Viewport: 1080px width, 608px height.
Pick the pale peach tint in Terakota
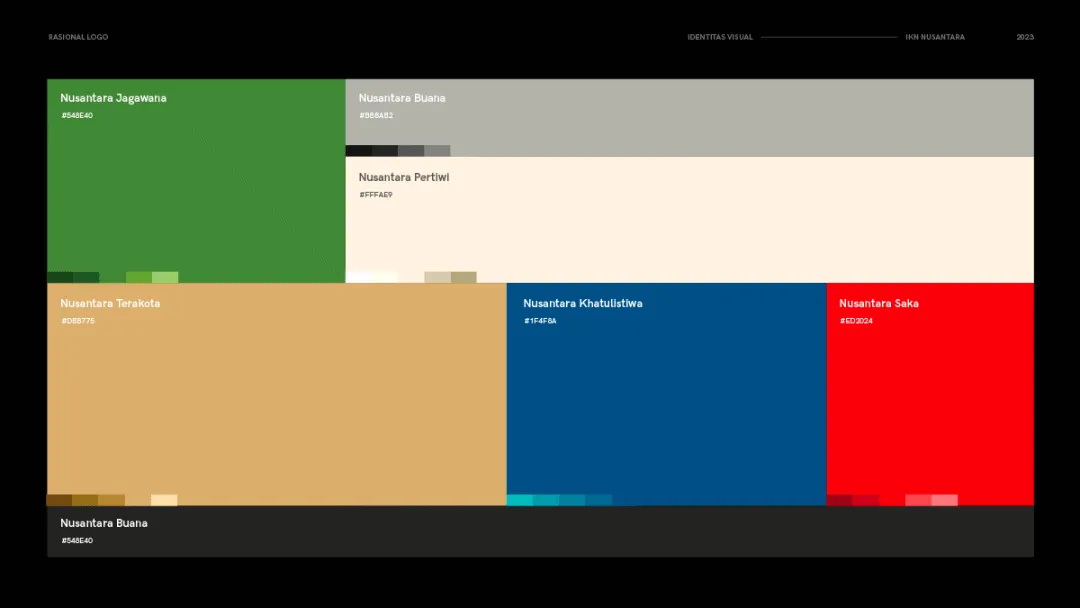click(164, 500)
